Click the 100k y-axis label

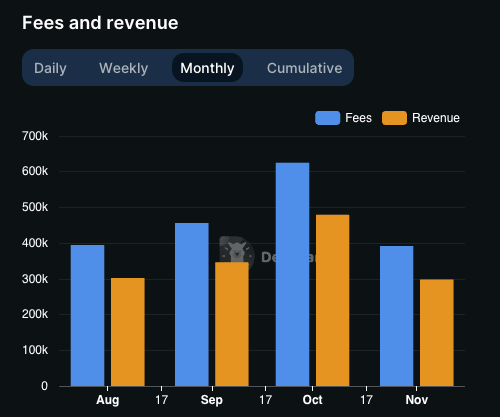pos(35,350)
